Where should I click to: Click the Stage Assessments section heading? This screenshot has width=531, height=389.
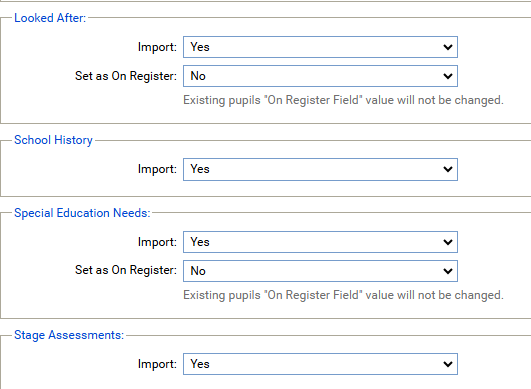(x=69, y=335)
